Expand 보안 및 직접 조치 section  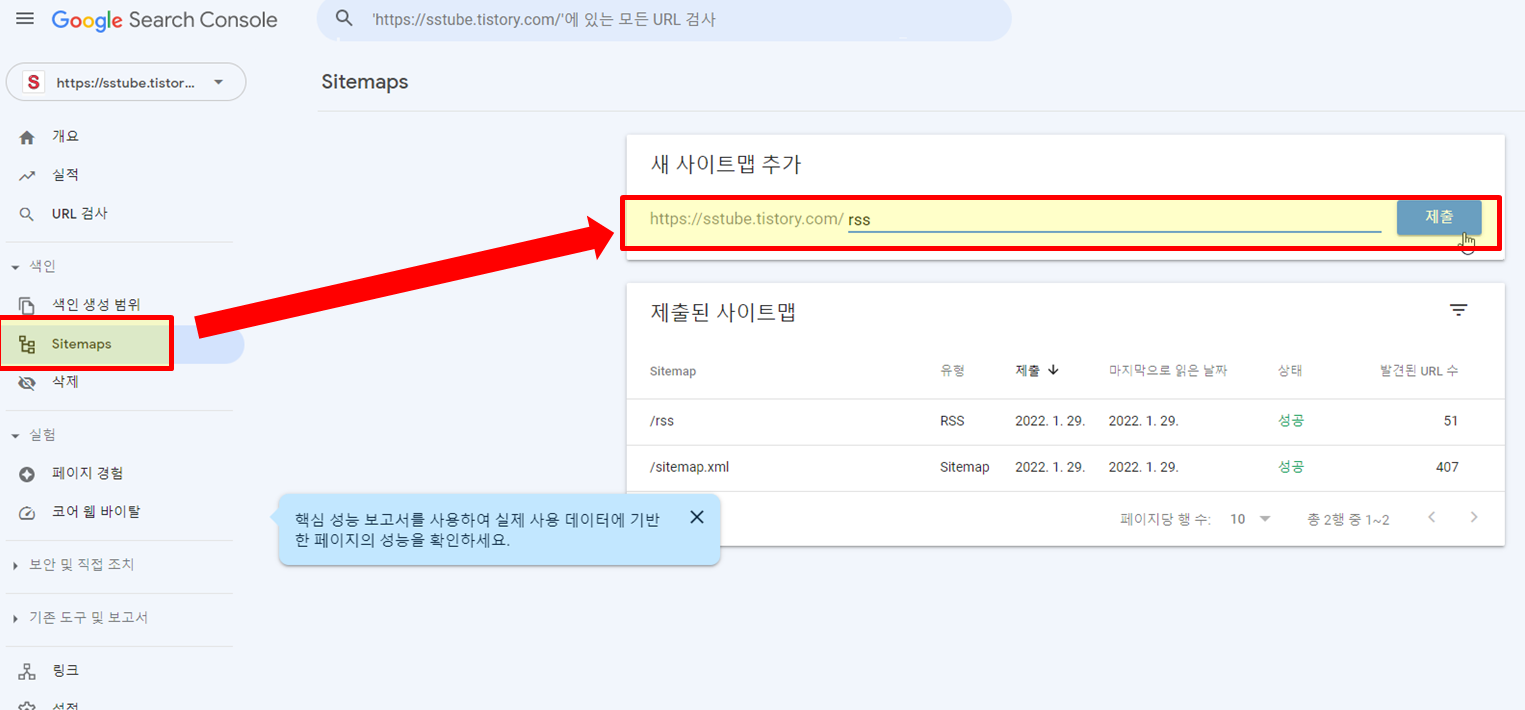click(x=72, y=565)
